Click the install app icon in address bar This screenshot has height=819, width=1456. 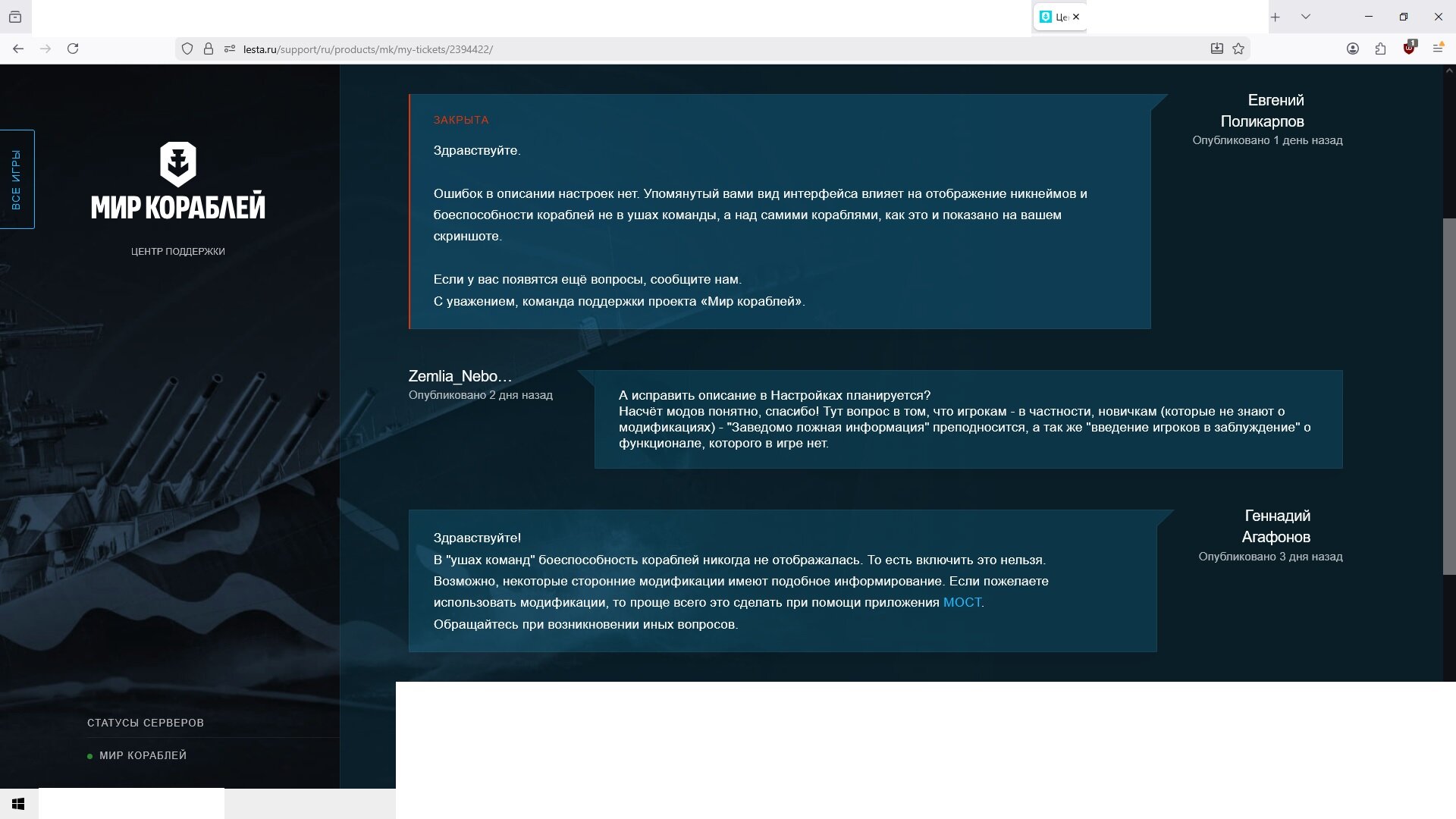[x=1216, y=49]
